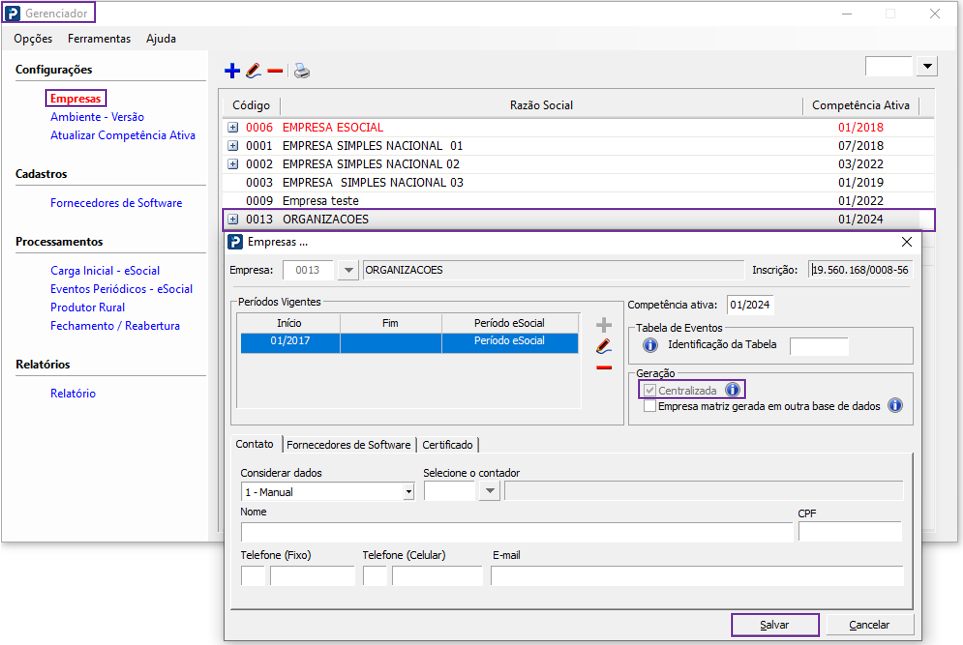Expand row 0013 ORGANIZACOES
The height and width of the screenshot is (645, 963).
tap(233, 219)
